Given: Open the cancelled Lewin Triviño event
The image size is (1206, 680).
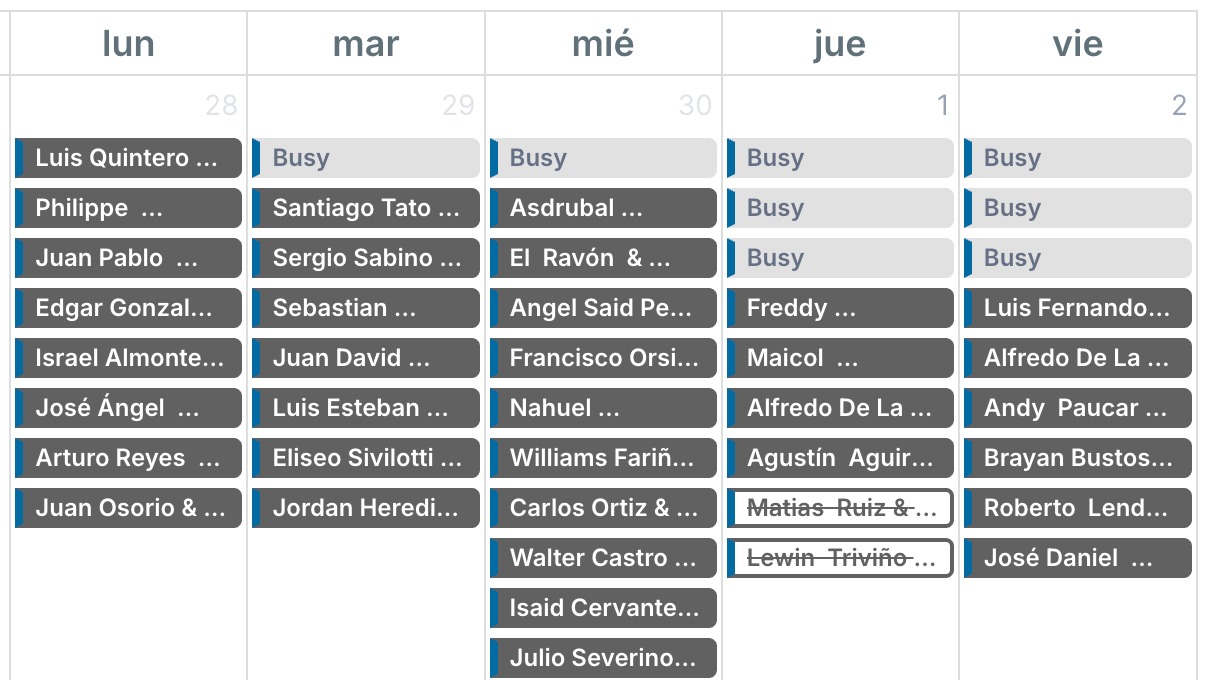Looking at the screenshot, I should click(x=840, y=558).
